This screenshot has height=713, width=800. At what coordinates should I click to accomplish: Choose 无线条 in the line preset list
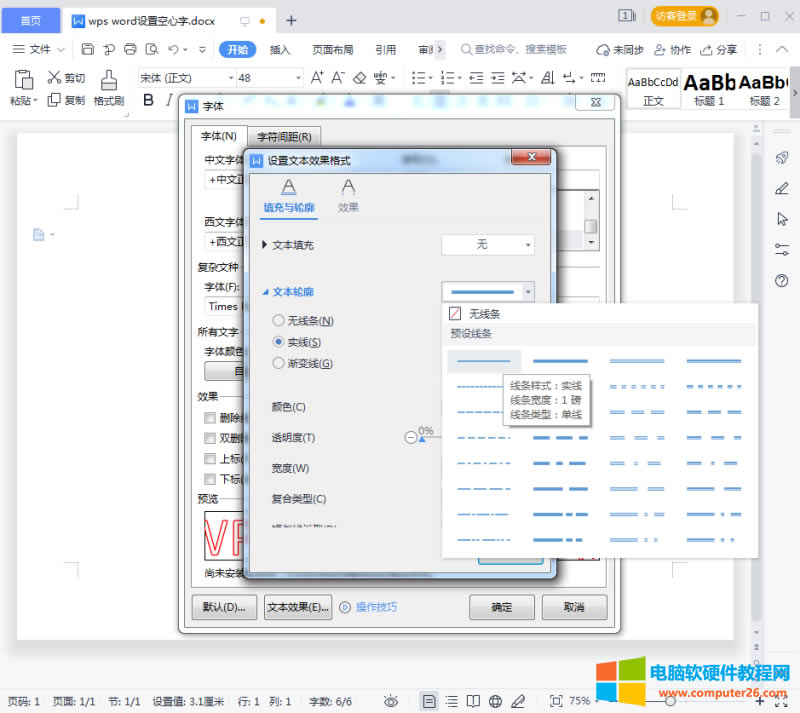coord(484,314)
